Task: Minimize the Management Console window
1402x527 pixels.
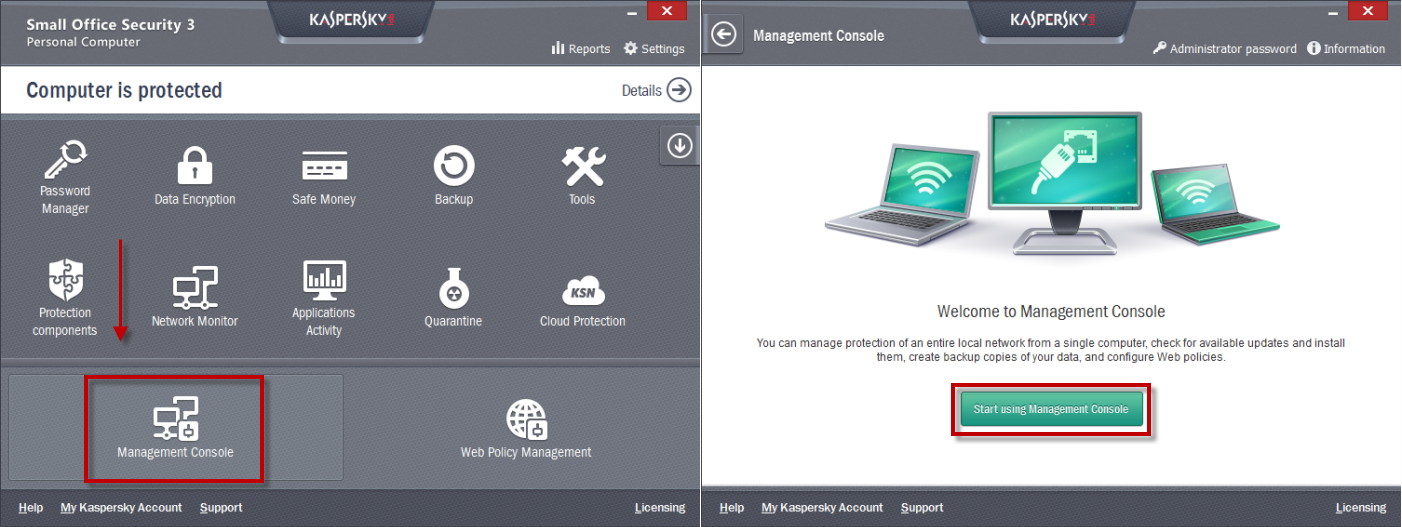Action: click(1331, 12)
